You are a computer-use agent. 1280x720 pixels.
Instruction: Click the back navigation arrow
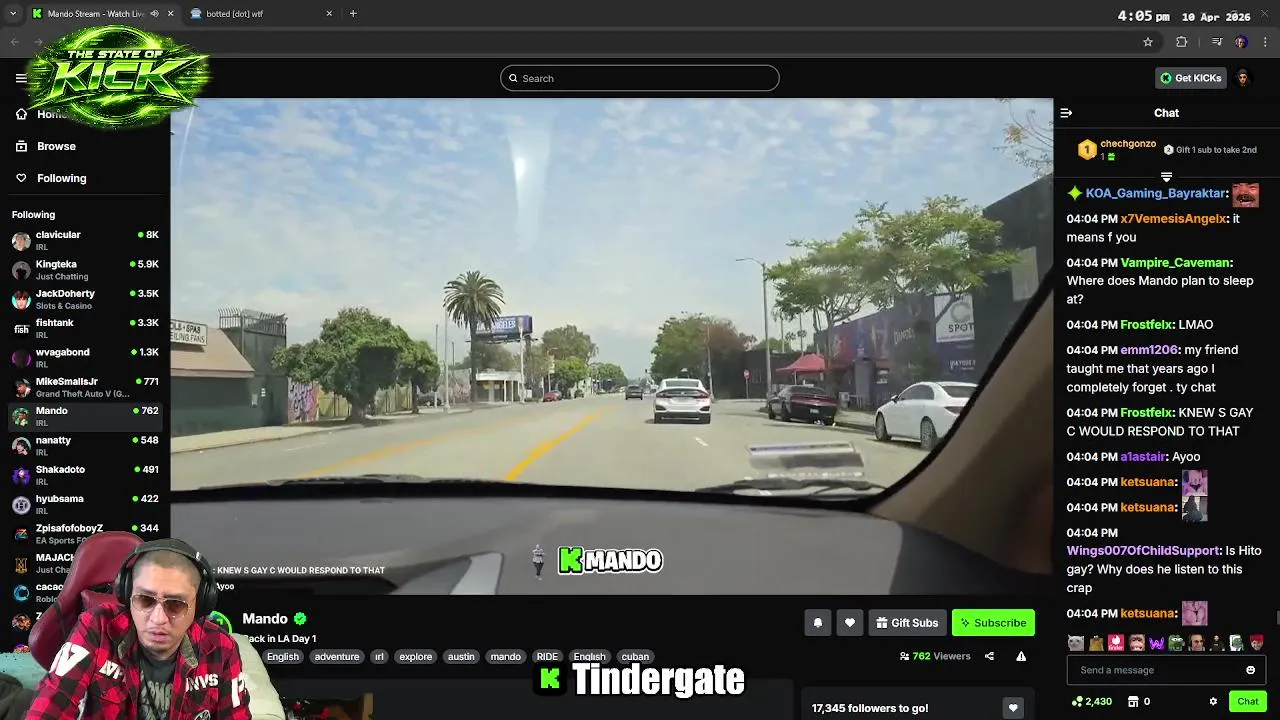(x=14, y=42)
